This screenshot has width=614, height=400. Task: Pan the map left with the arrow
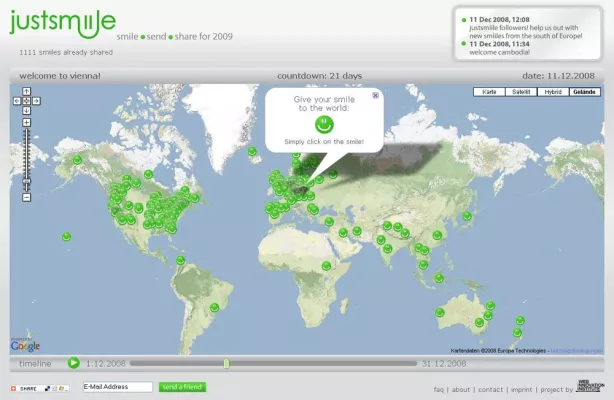coord(17,101)
